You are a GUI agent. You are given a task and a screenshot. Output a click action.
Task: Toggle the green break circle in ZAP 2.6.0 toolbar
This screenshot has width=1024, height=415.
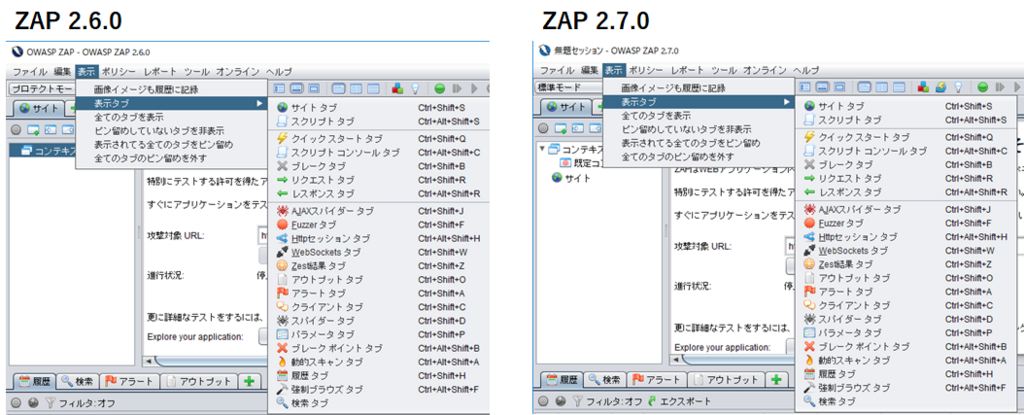pyautogui.click(x=440, y=88)
